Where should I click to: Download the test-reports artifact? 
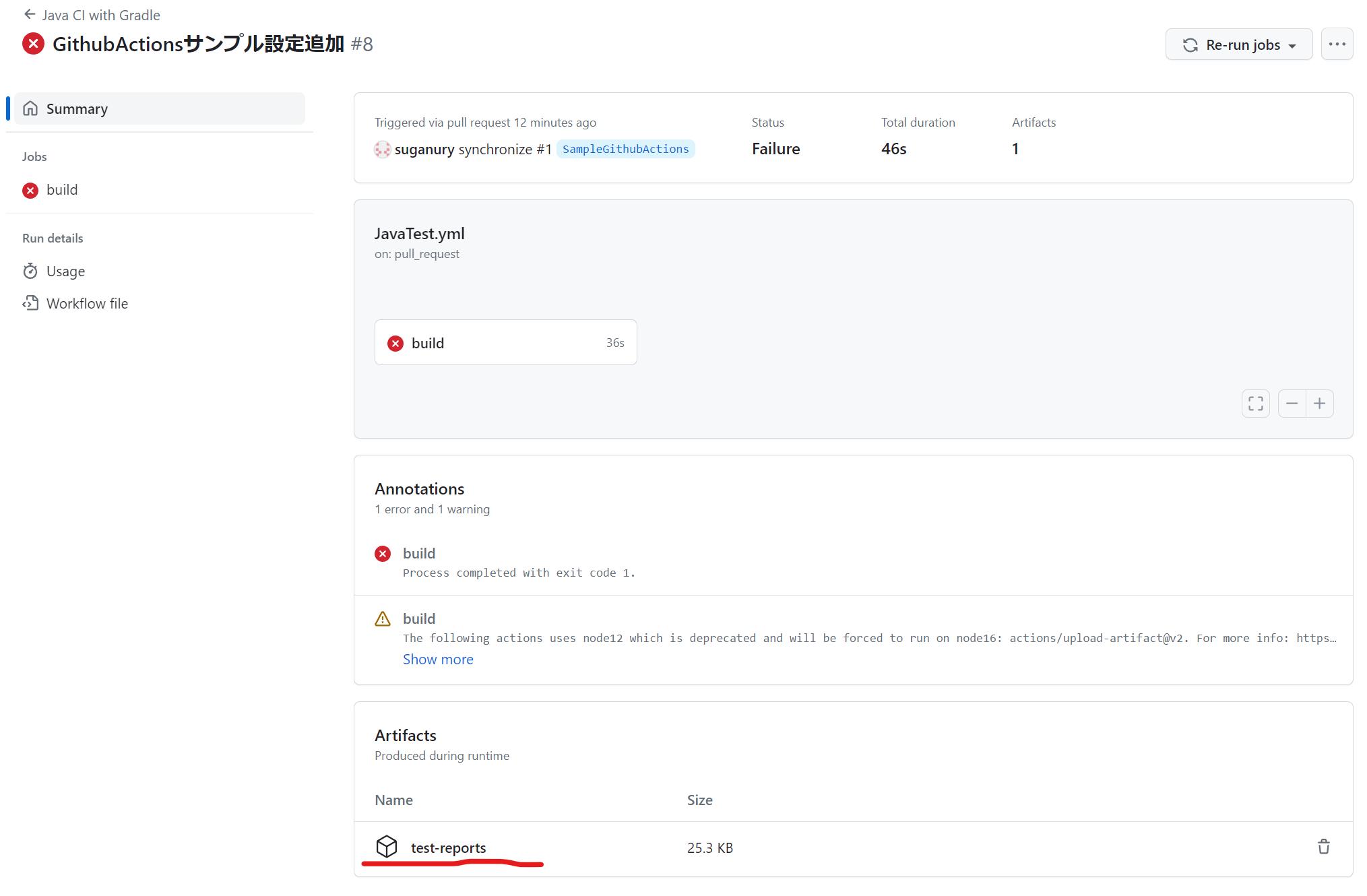pos(448,847)
